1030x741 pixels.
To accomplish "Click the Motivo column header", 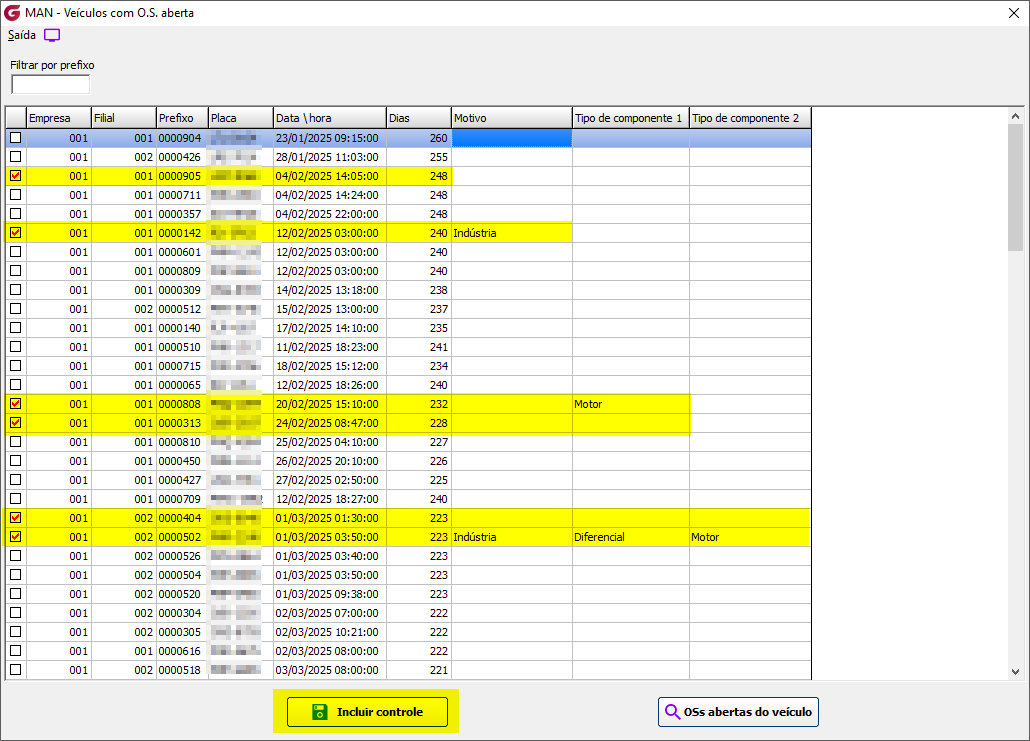I will click(x=512, y=118).
